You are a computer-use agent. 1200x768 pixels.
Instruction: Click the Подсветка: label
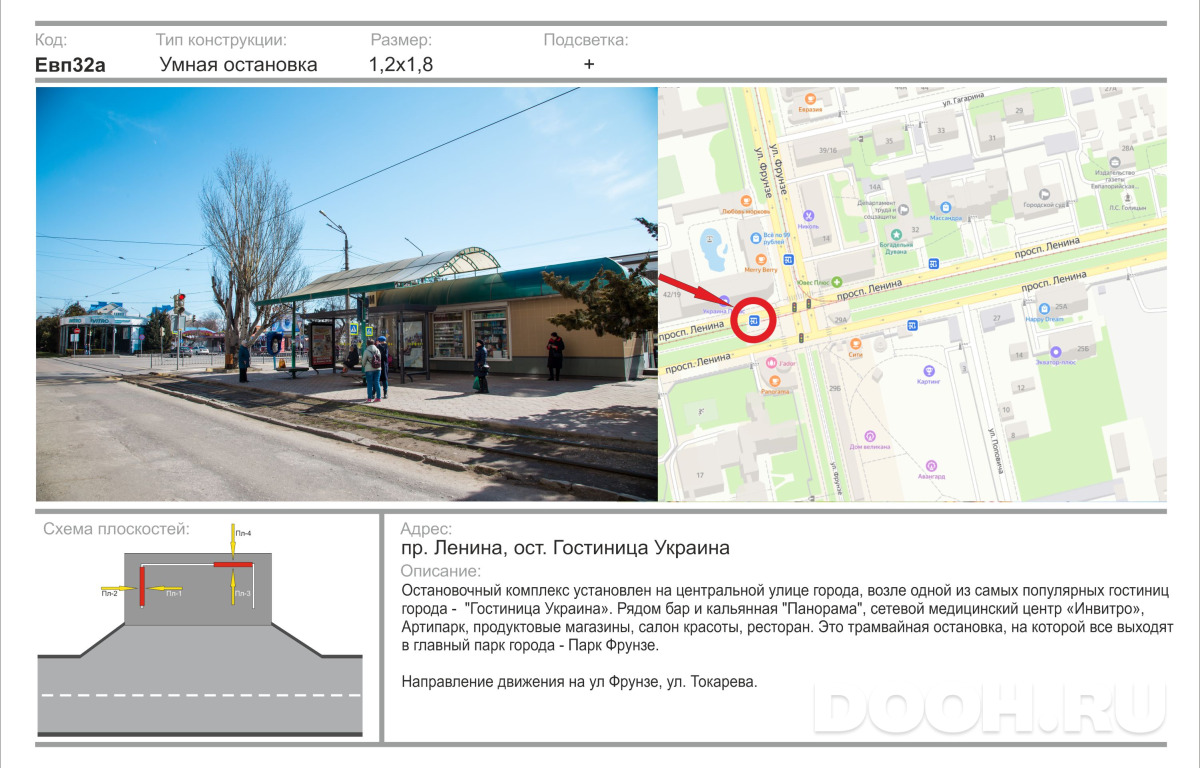point(586,40)
